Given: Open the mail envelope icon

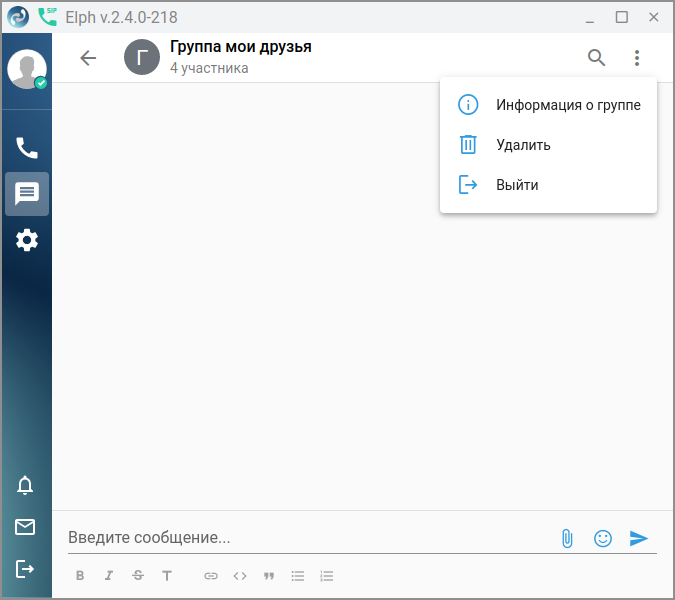Looking at the screenshot, I should coord(25,527).
